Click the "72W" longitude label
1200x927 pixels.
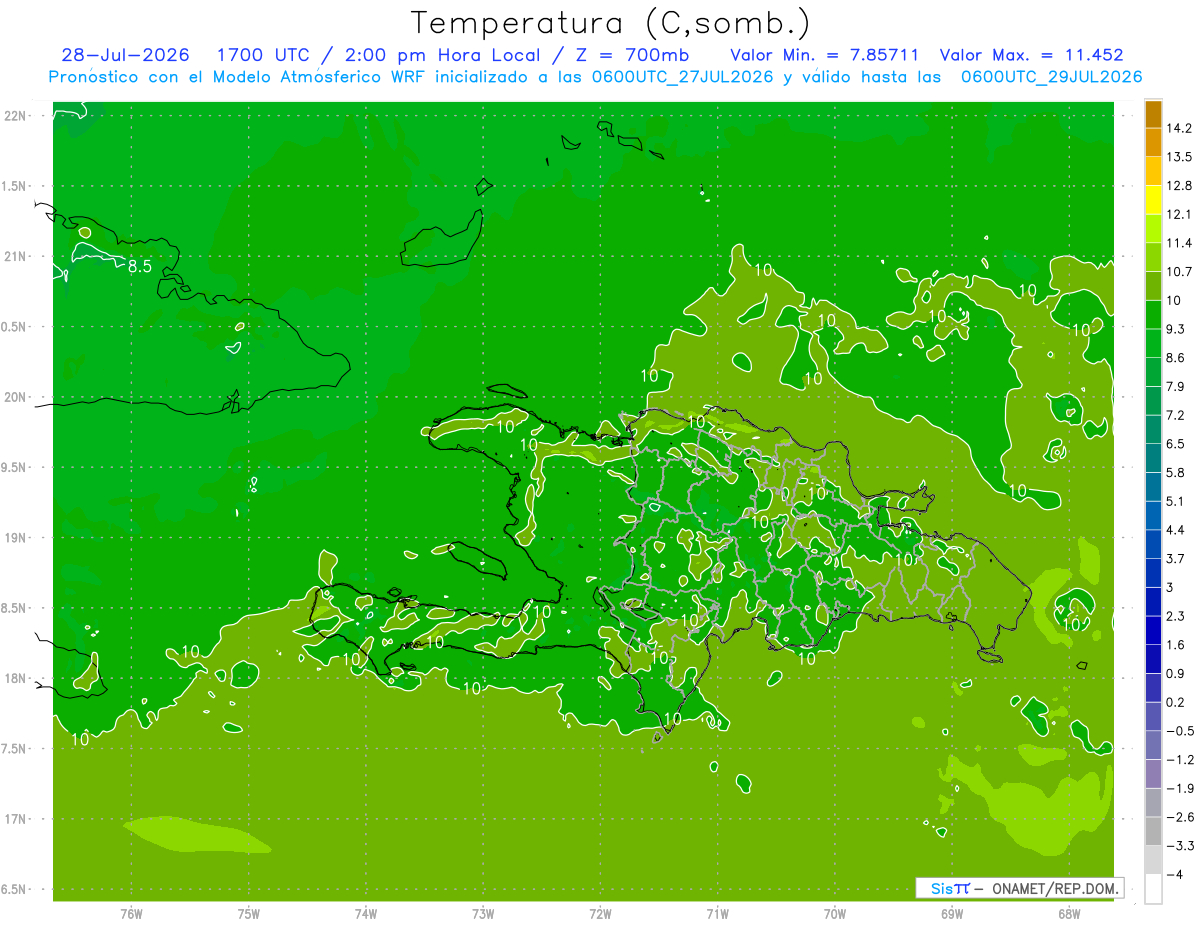pyautogui.click(x=600, y=913)
